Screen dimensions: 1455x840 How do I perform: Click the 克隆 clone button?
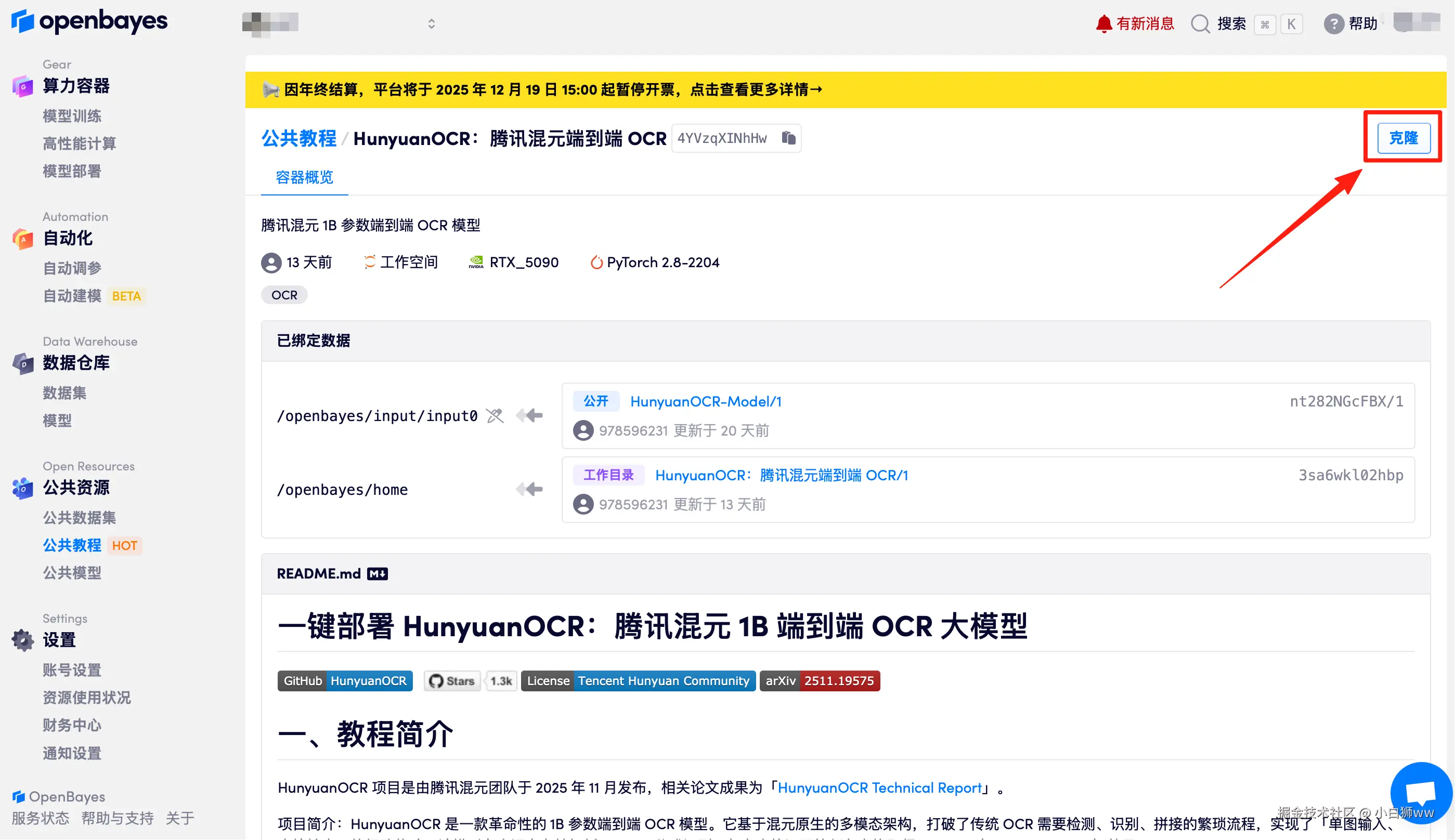[x=1403, y=138]
